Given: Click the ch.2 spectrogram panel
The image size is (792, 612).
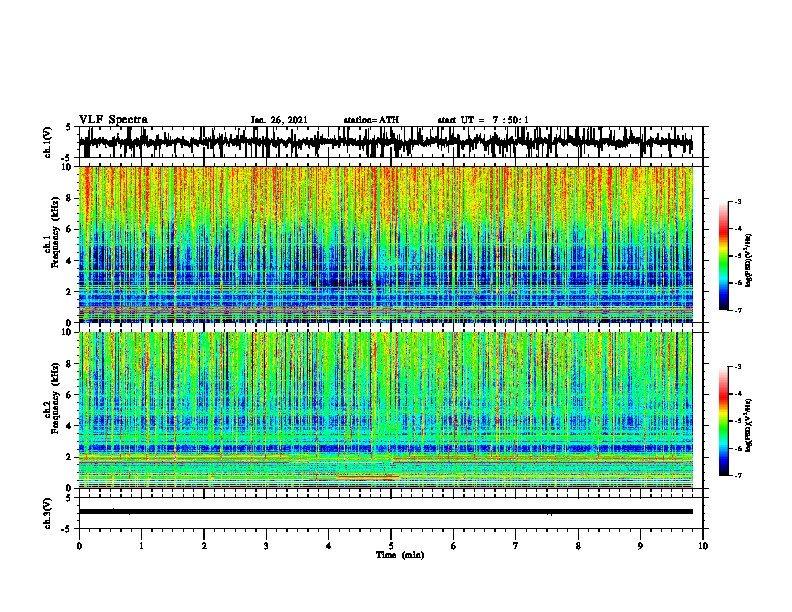Looking at the screenshot, I should tap(391, 410).
